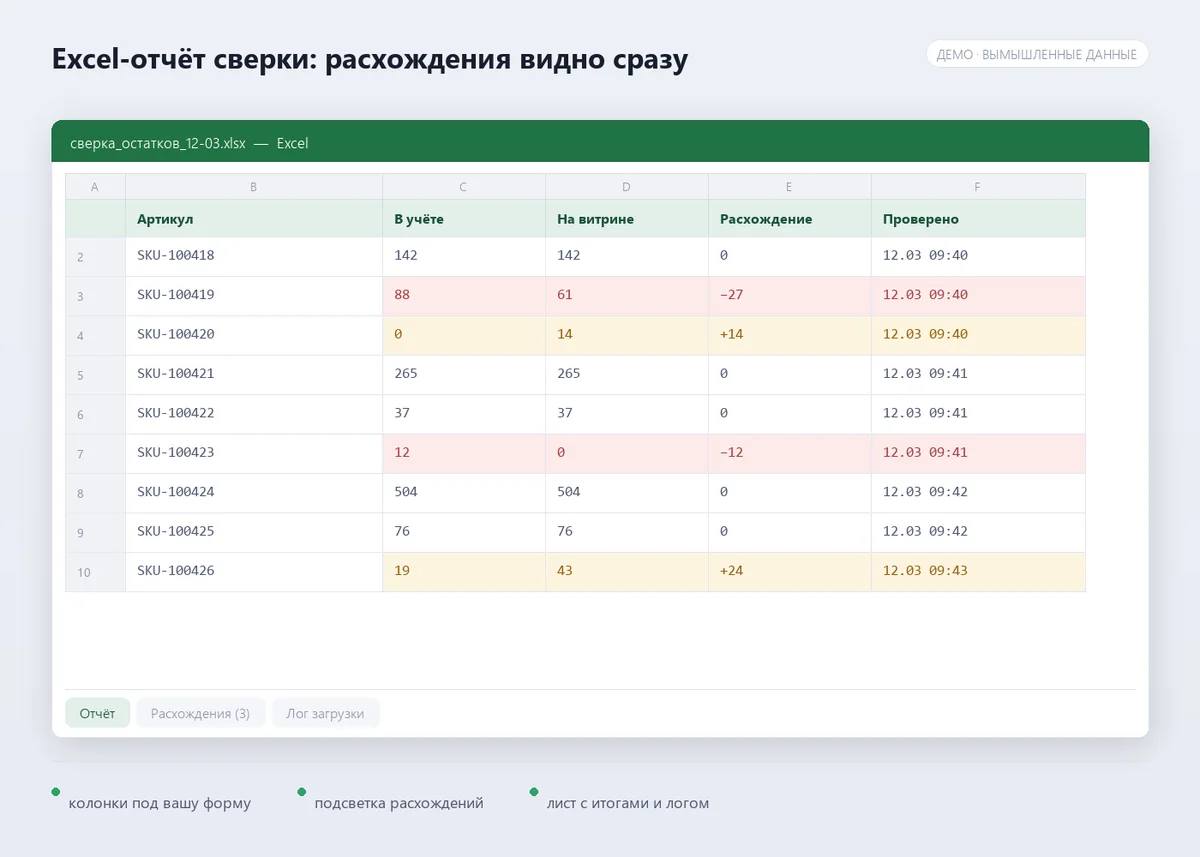This screenshot has width=1200, height=857.
Task: Click the На витрине header cell
Action: click(627, 219)
